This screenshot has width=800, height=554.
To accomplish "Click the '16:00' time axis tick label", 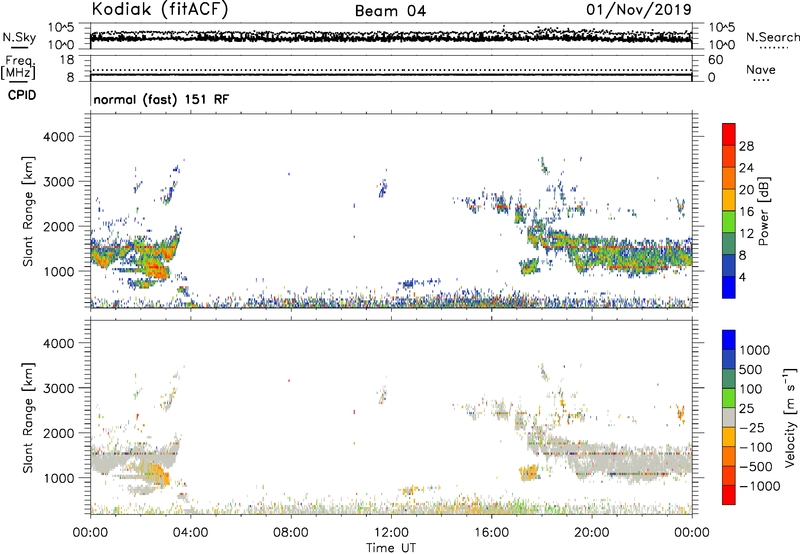I will click(x=491, y=533).
